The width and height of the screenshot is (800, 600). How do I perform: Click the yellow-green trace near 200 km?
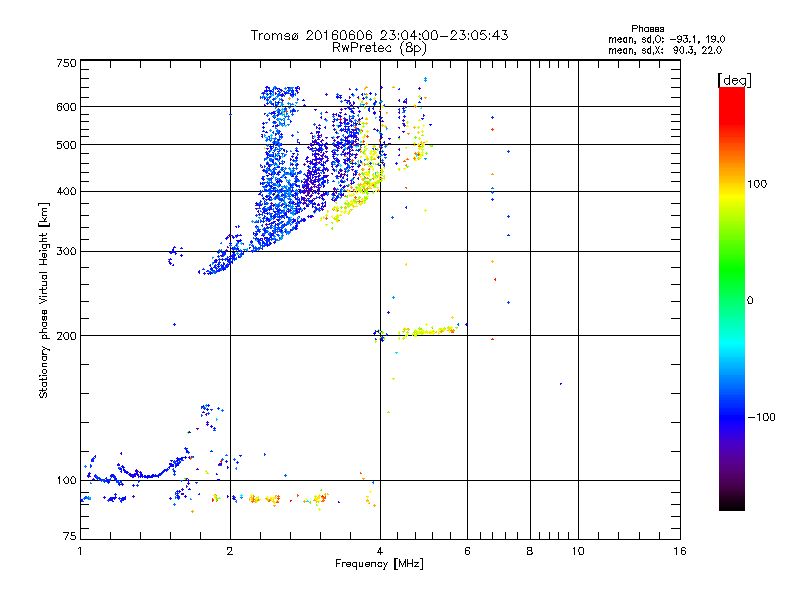click(x=428, y=331)
